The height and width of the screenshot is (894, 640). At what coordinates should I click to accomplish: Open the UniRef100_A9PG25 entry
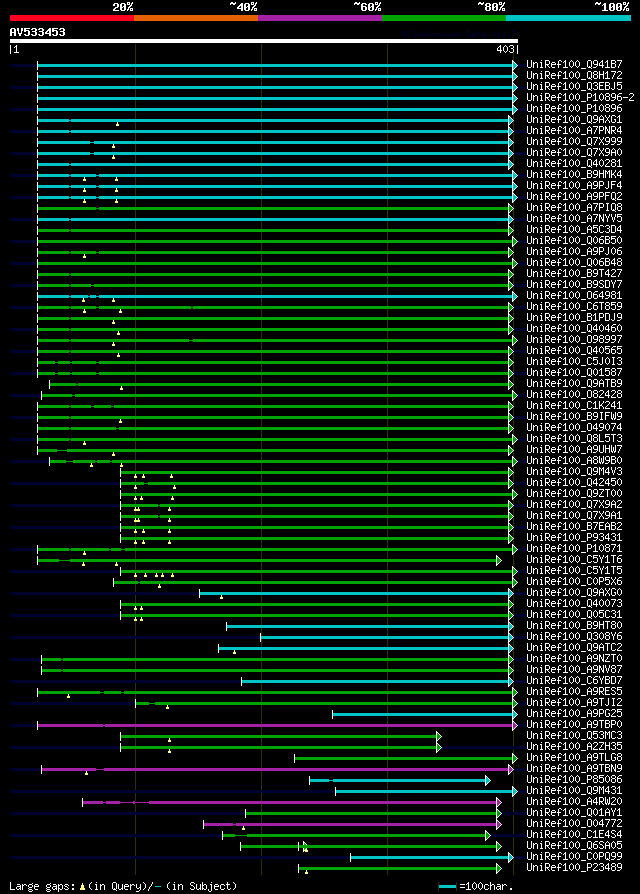pyautogui.click(x=574, y=714)
